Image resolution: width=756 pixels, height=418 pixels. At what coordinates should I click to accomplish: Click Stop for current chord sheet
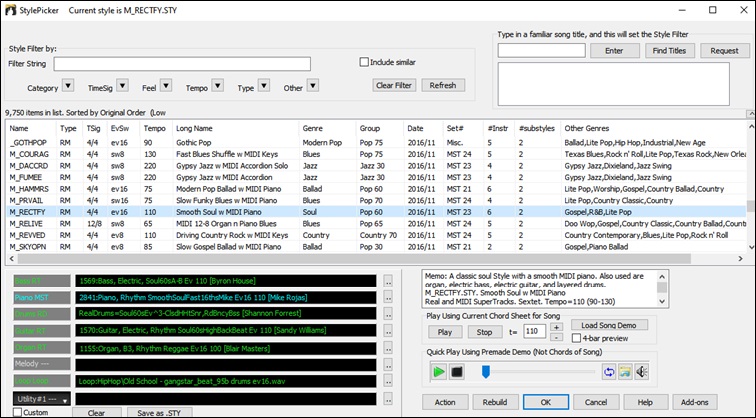[x=484, y=332]
